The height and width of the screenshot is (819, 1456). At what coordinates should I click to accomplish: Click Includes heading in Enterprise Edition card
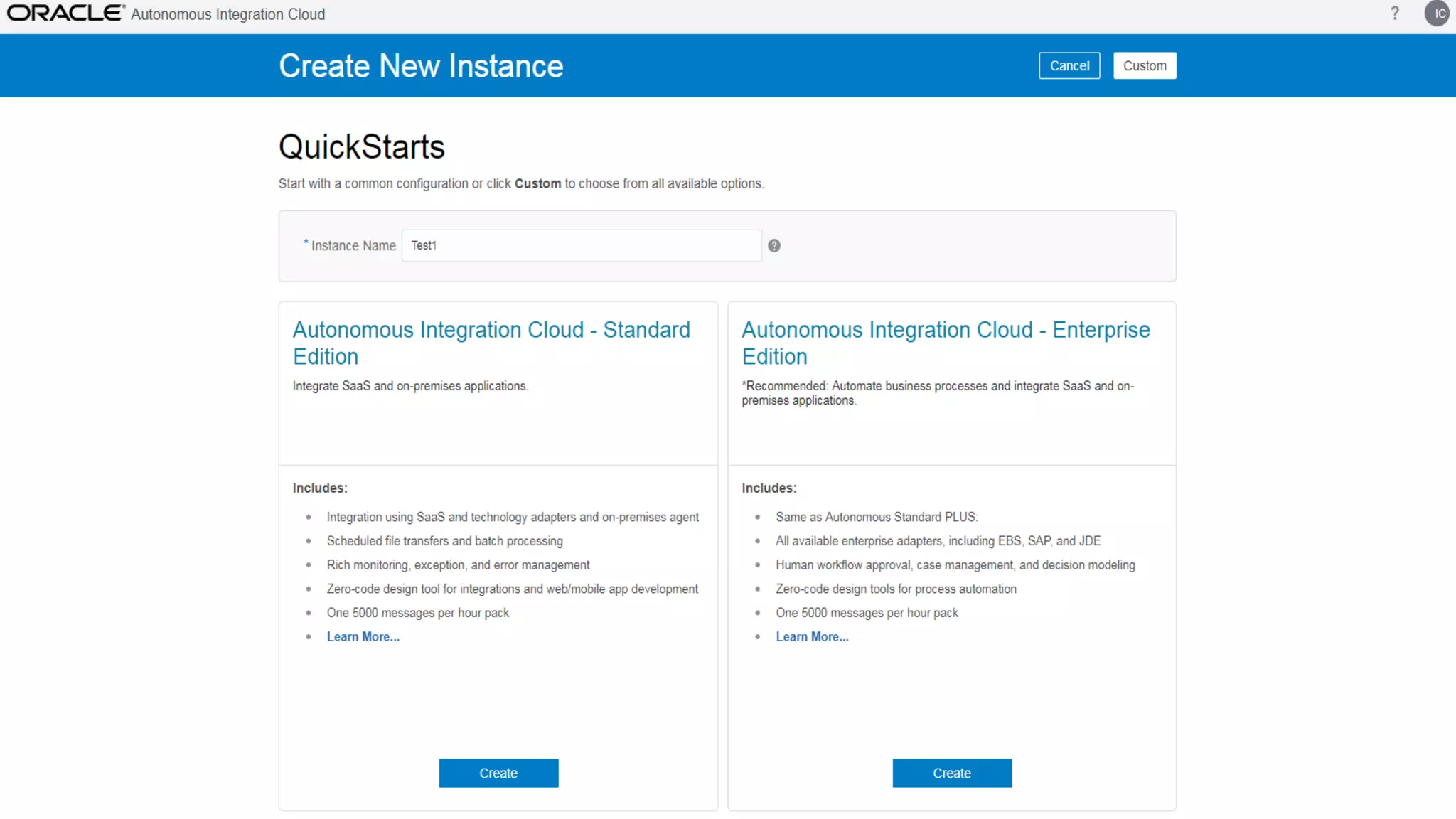pos(769,488)
